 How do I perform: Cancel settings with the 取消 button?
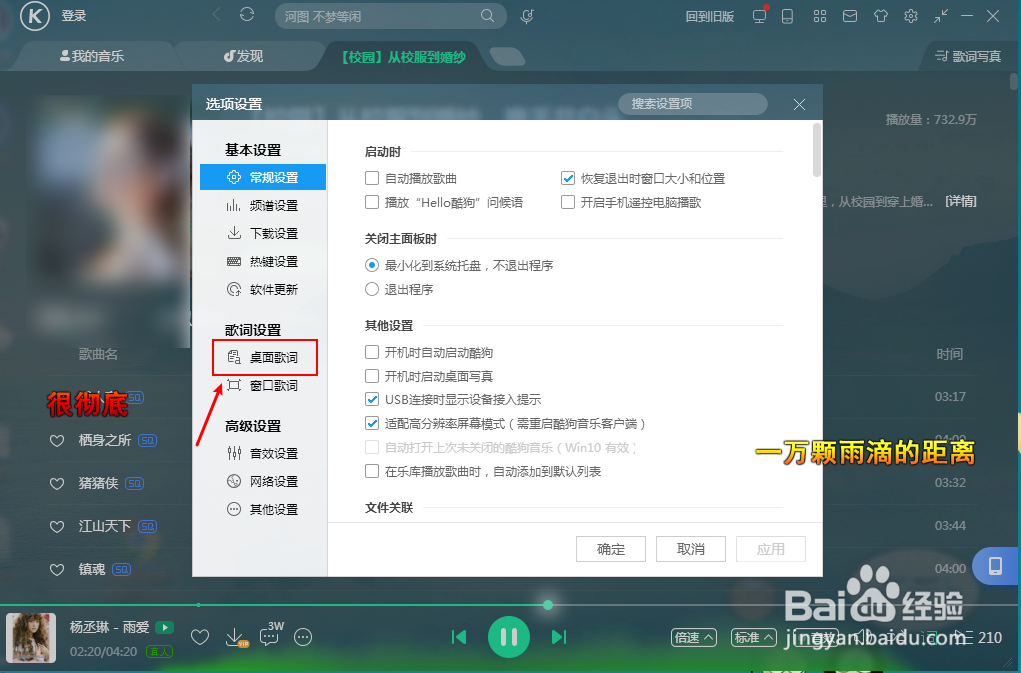tap(691, 549)
